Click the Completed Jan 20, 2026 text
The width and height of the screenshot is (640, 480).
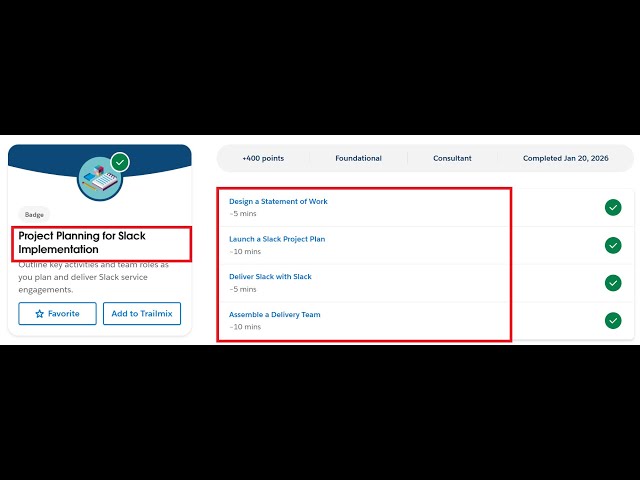(566, 158)
